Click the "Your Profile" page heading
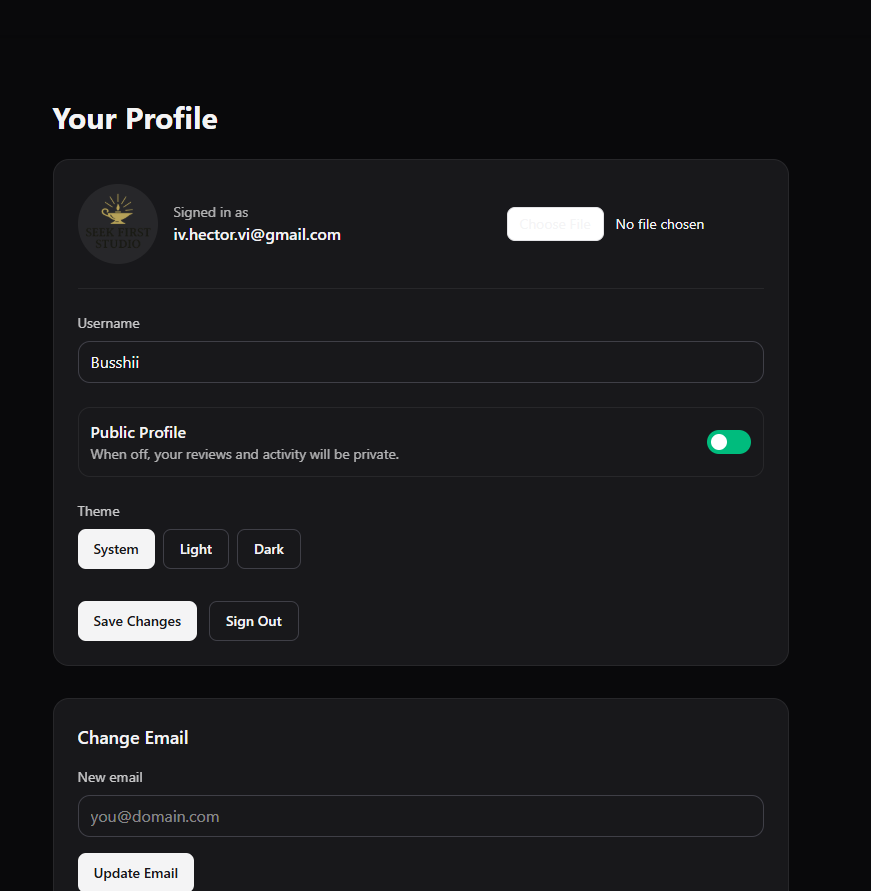Screen dimensions: 871x891 (x=135, y=119)
